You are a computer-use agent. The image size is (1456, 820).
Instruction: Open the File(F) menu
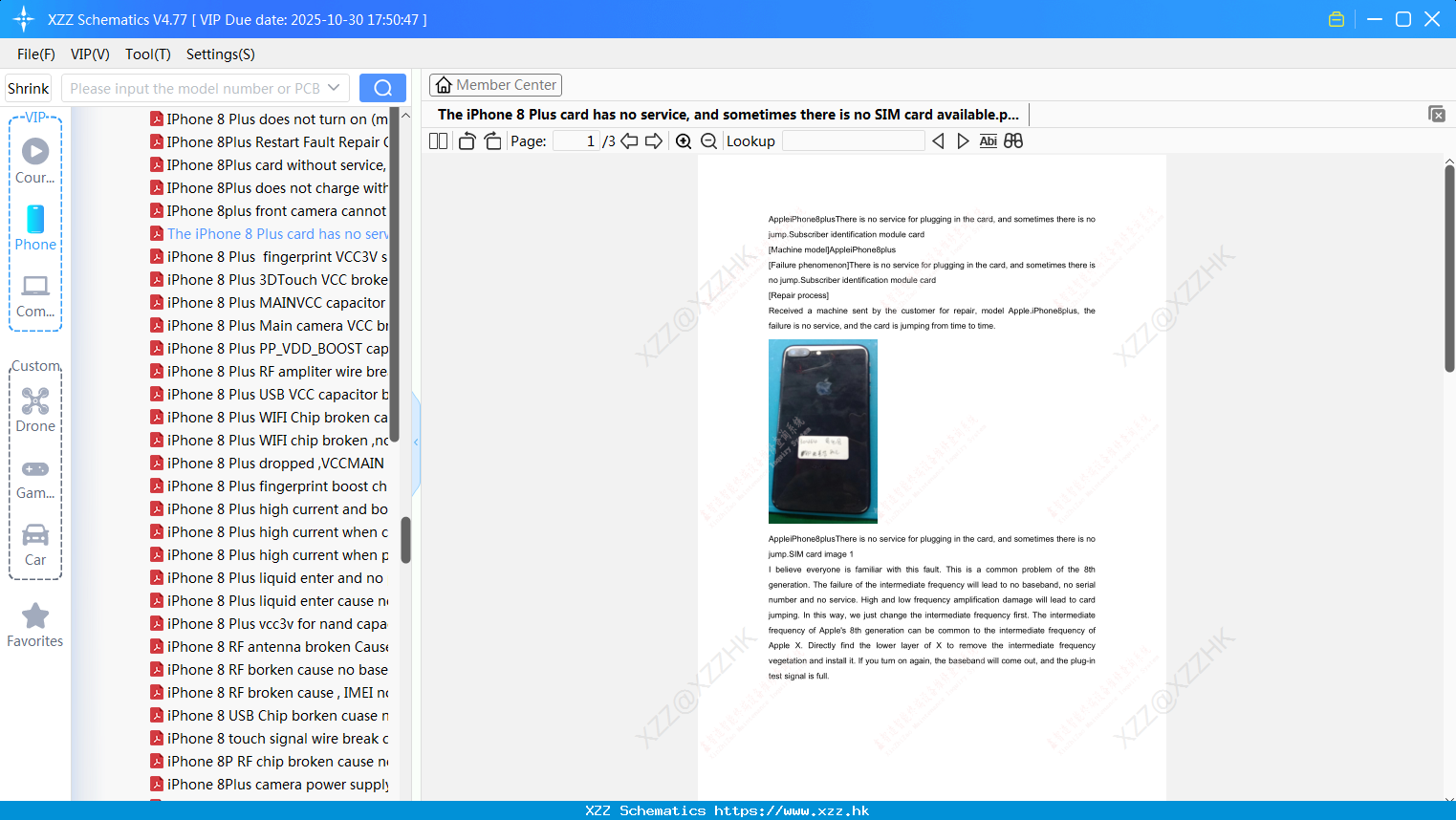point(36,54)
